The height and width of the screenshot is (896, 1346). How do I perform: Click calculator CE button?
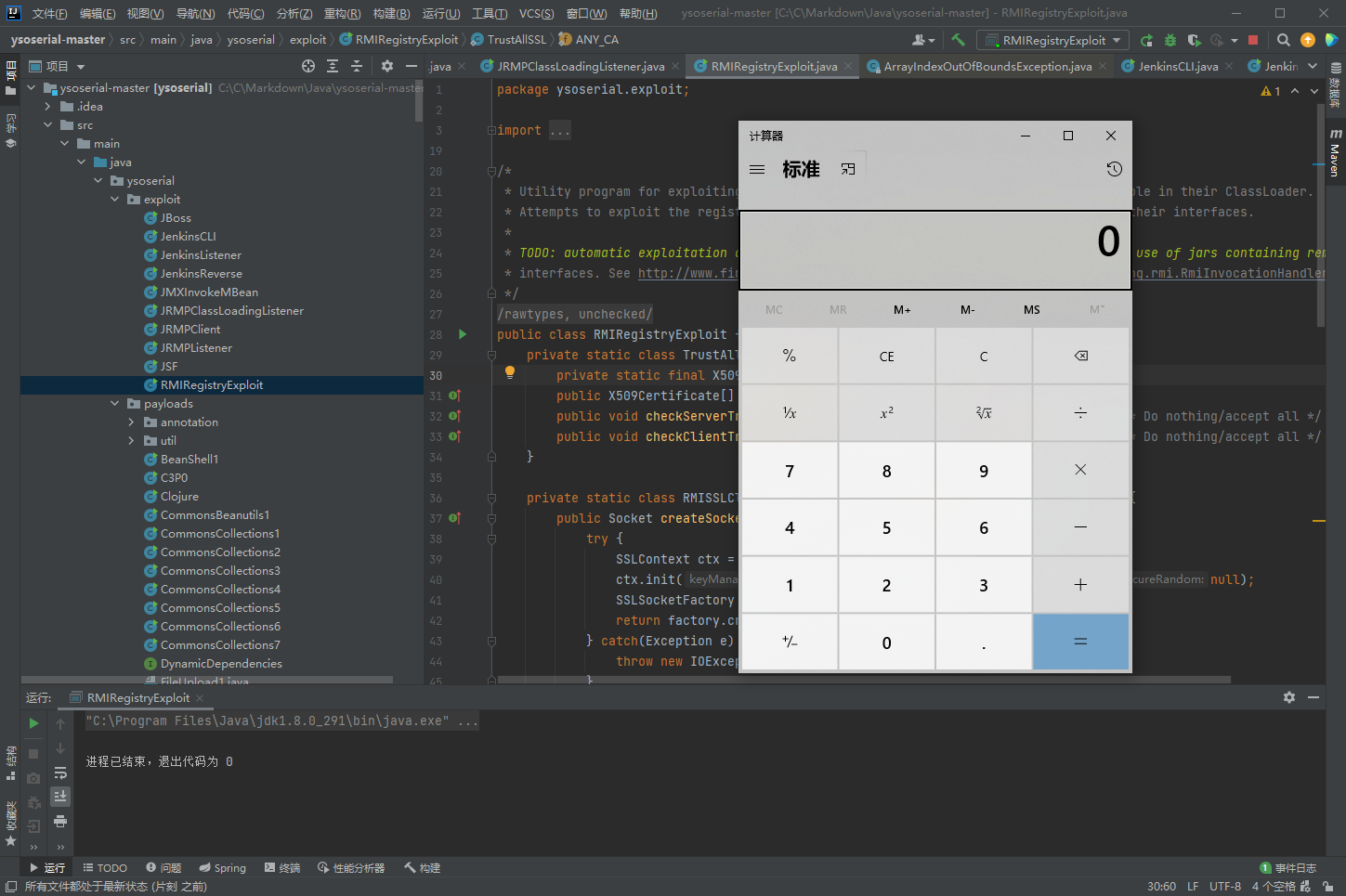click(887, 356)
